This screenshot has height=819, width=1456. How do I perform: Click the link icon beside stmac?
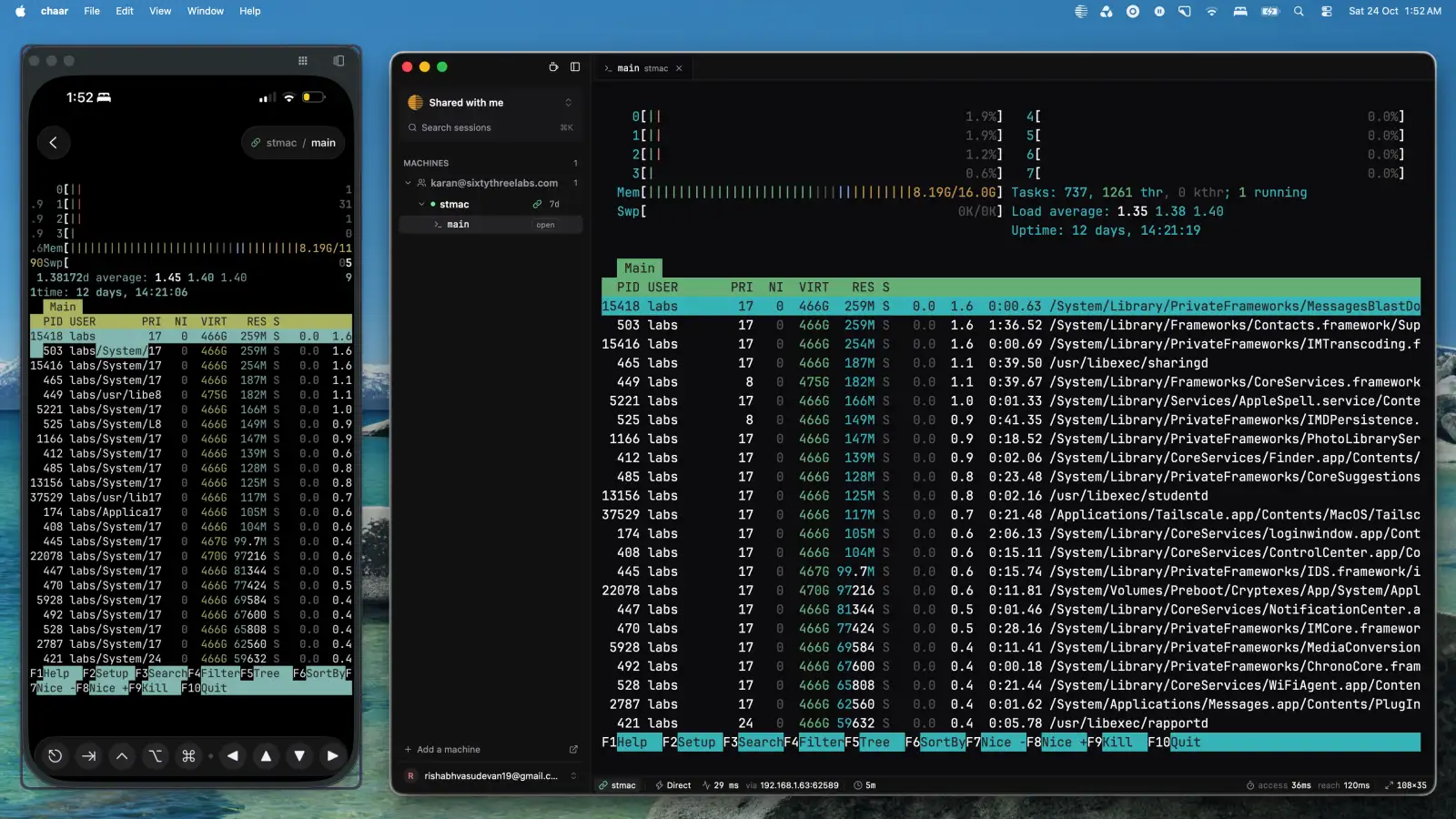click(x=537, y=204)
